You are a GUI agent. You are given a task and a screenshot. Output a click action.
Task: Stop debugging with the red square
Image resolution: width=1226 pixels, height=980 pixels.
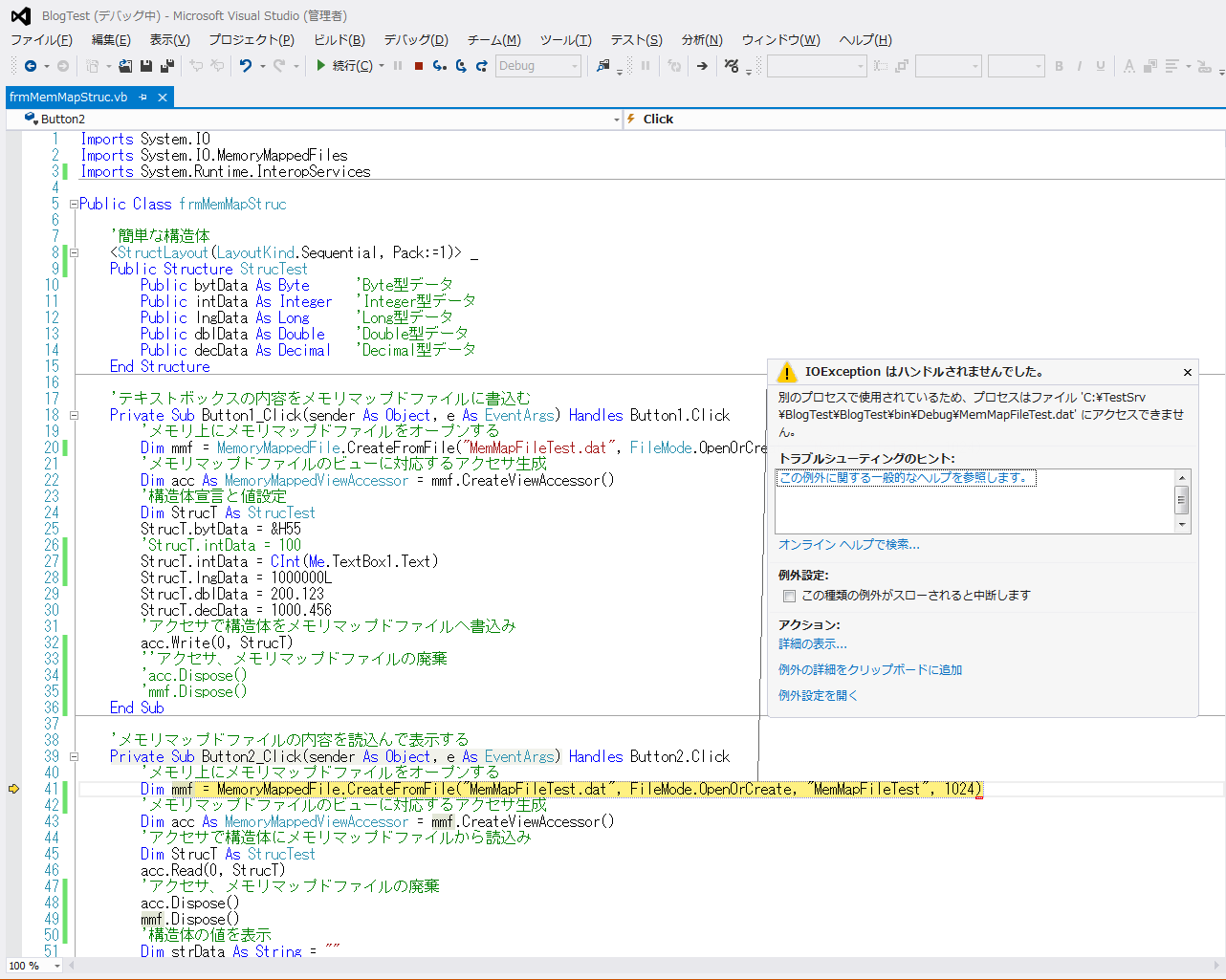tap(419, 66)
